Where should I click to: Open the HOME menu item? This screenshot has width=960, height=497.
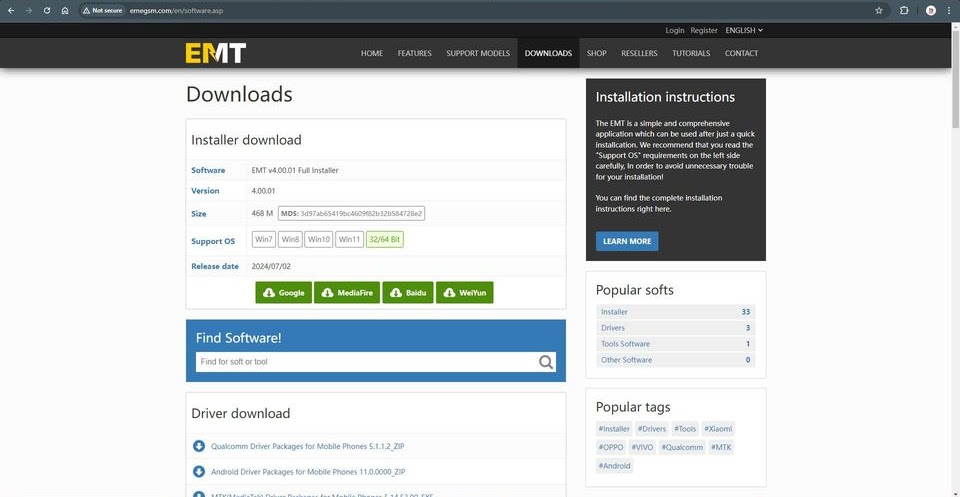(x=372, y=53)
